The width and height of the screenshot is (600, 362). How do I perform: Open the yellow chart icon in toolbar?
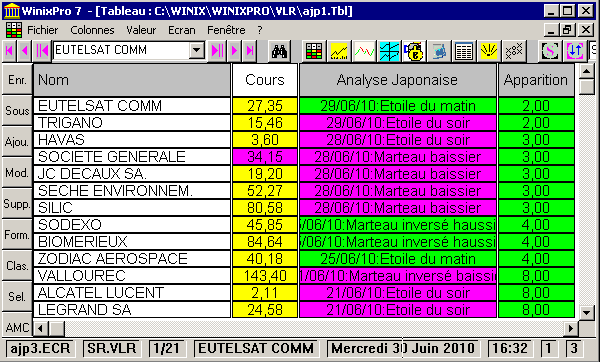[x=339, y=51]
